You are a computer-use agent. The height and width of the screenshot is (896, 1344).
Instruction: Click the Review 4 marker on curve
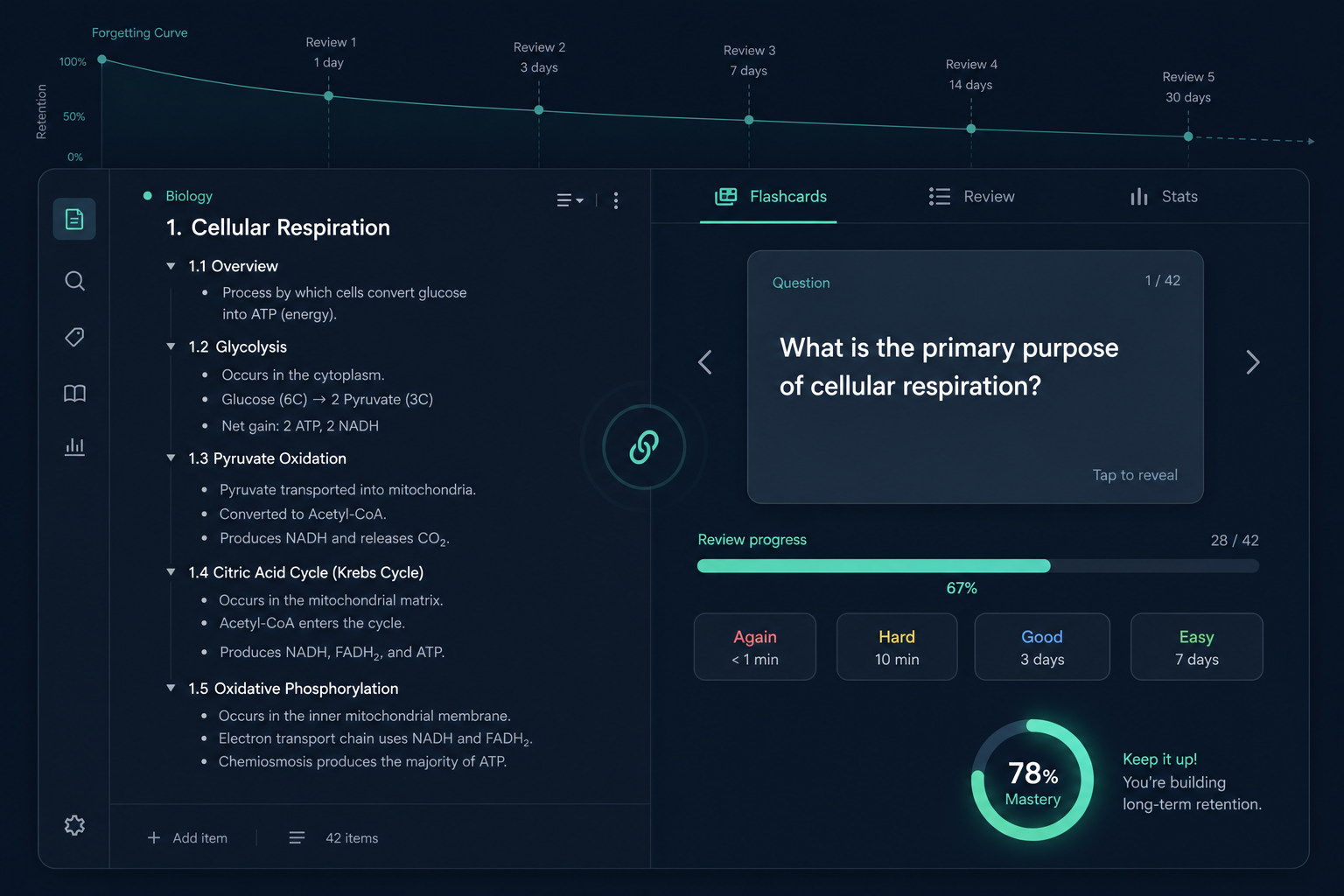[x=971, y=129]
